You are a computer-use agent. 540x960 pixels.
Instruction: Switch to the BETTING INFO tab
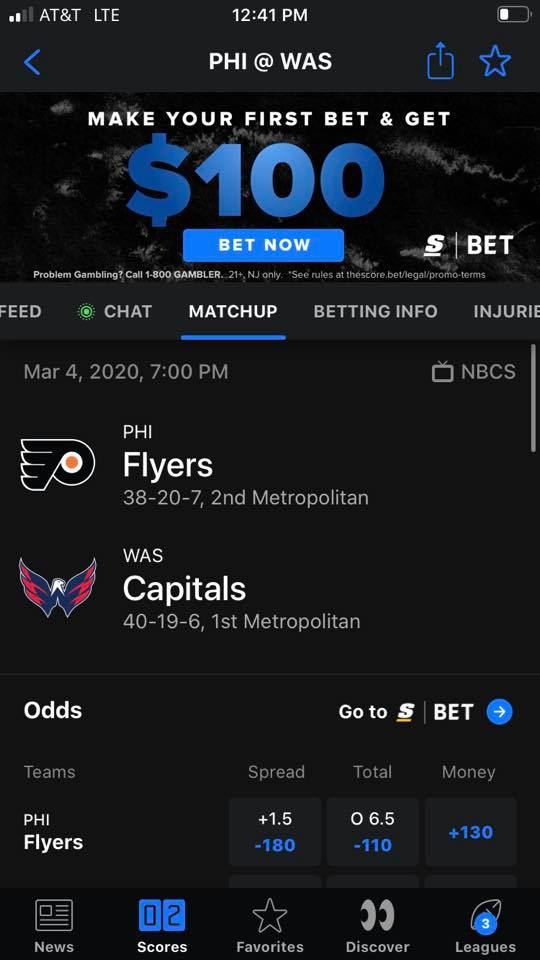click(x=375, y=311)
